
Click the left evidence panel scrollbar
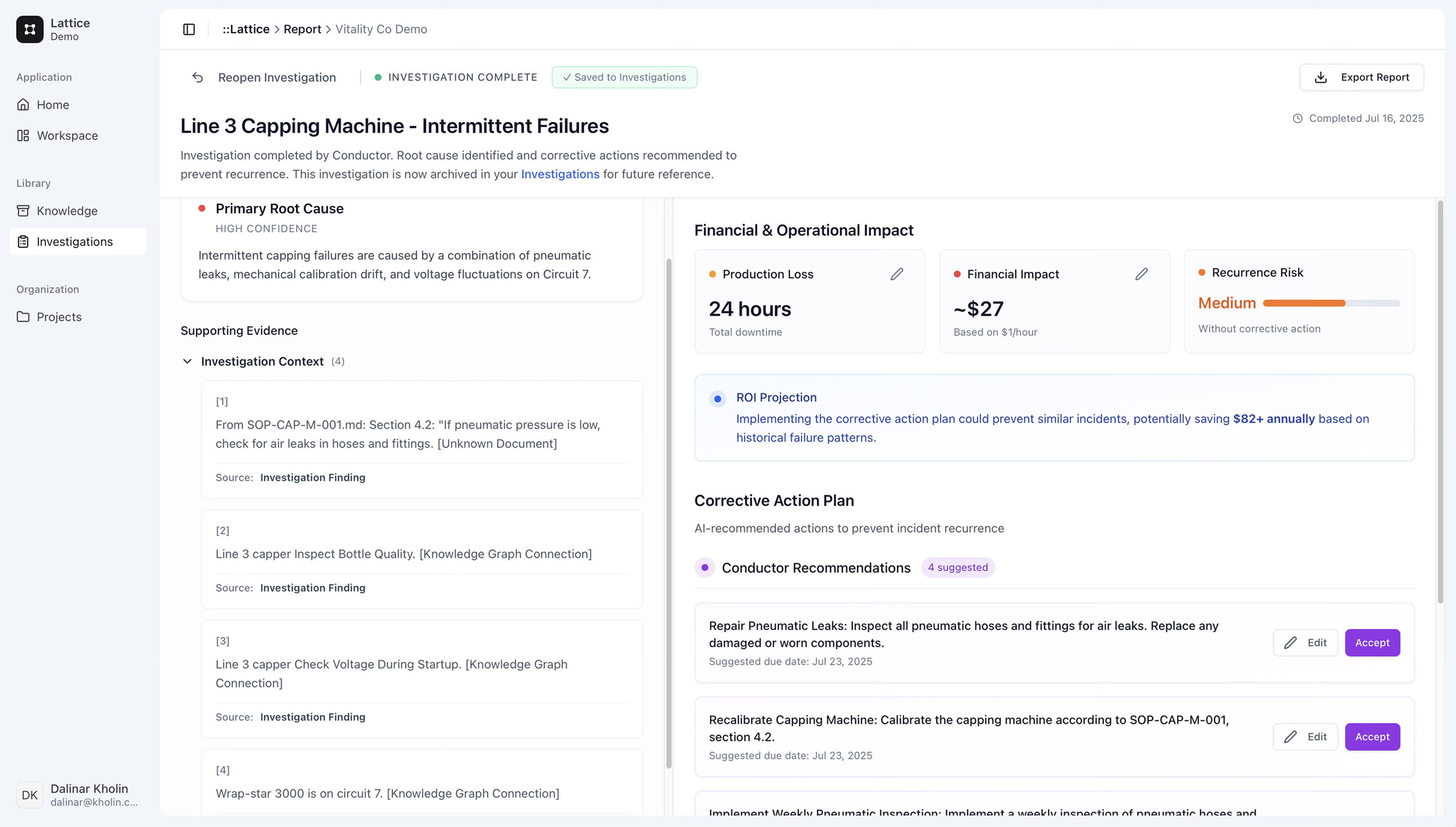668,513
